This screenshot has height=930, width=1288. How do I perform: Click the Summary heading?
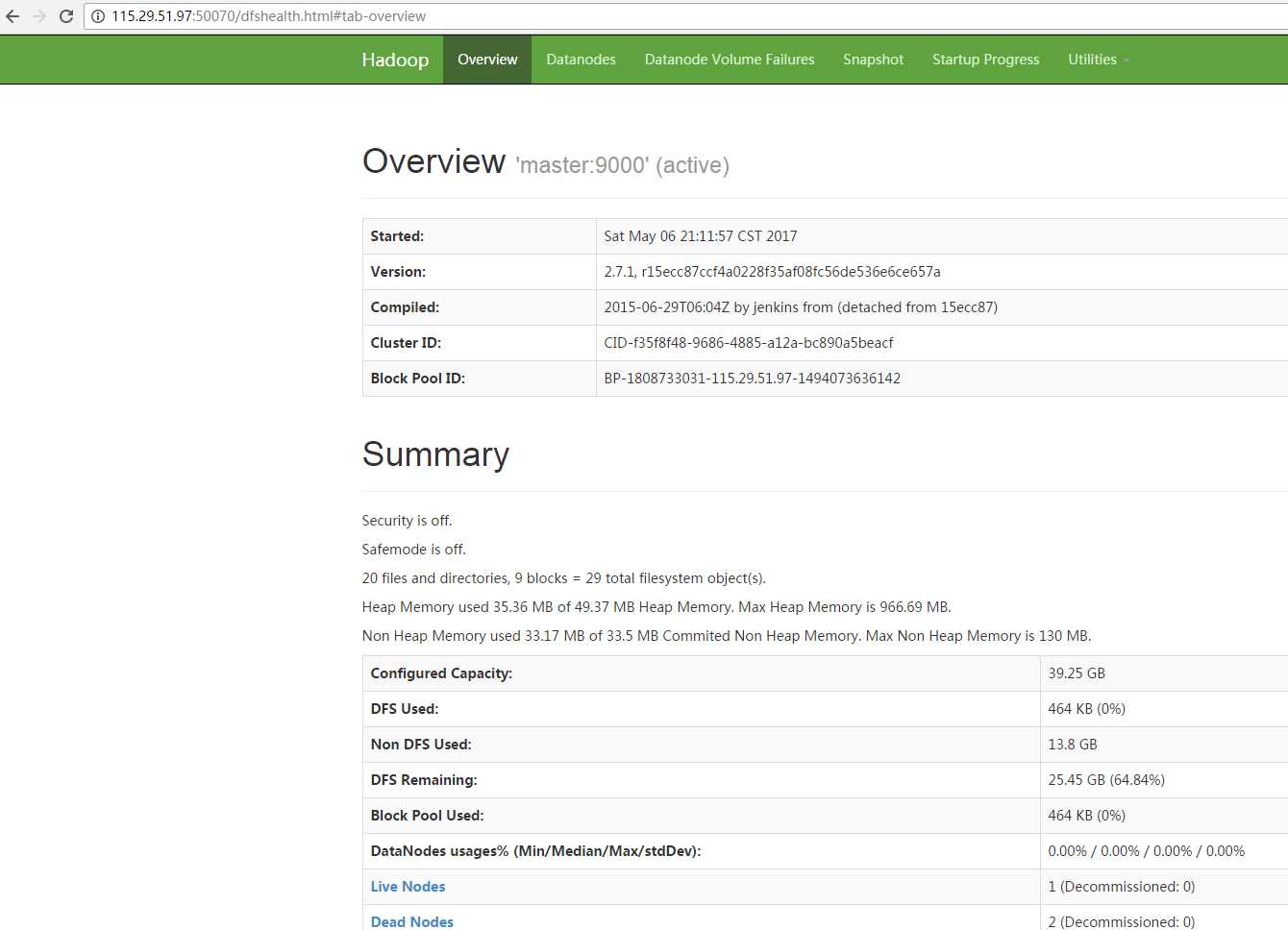pyautogui.click(x=435, y=454)
